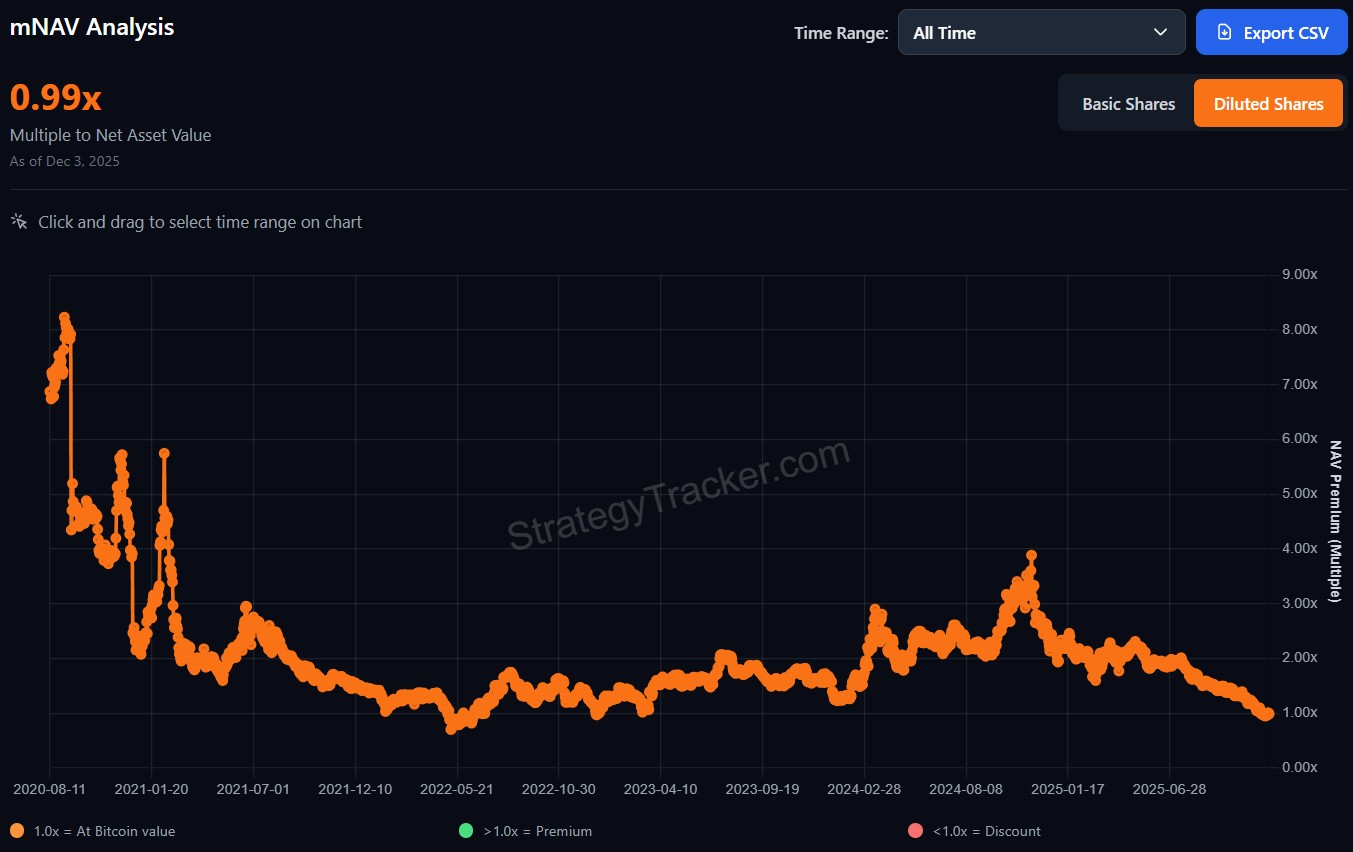The image size is (1353, 852).
Task: Select the Diluted Shares option
Action: coord(1268,104)
